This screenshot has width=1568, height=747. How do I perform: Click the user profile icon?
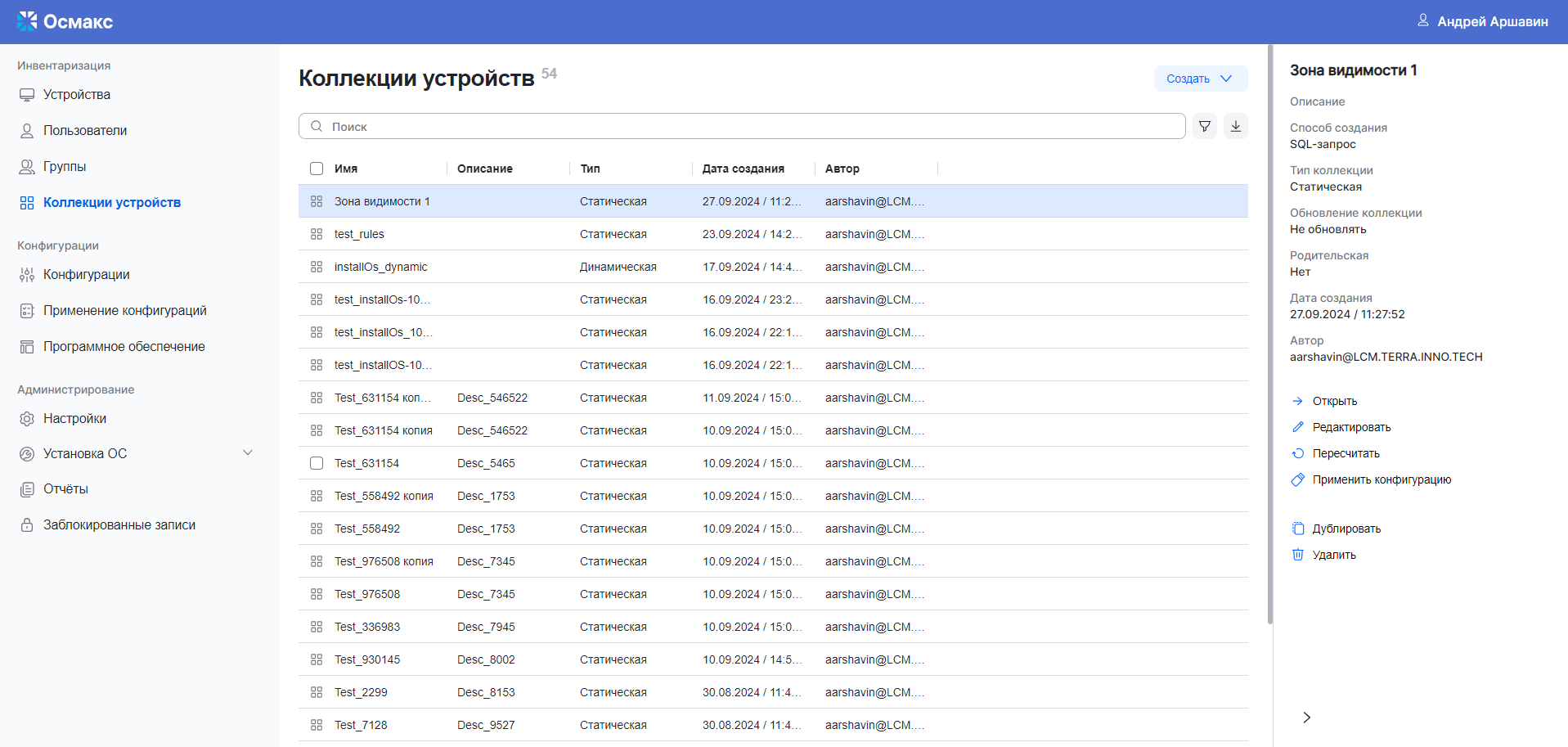1422,20
